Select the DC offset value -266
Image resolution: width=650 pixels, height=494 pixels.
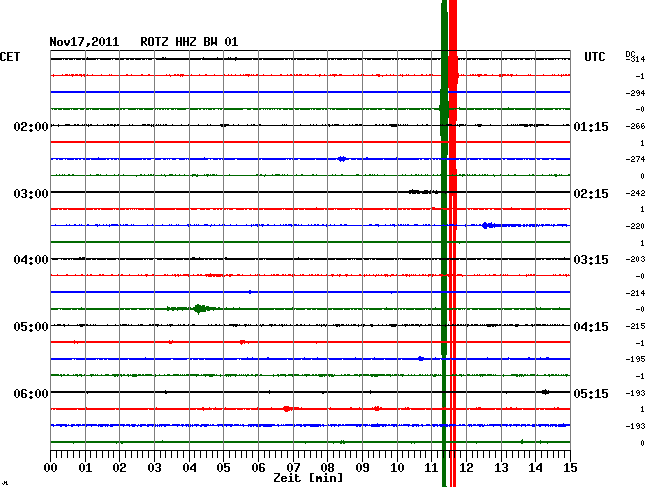point(635,126)
